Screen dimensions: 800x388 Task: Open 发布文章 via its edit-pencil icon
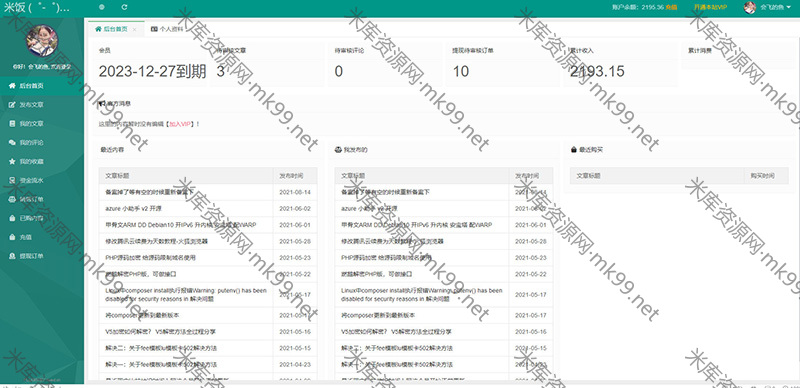coord(12,105)
